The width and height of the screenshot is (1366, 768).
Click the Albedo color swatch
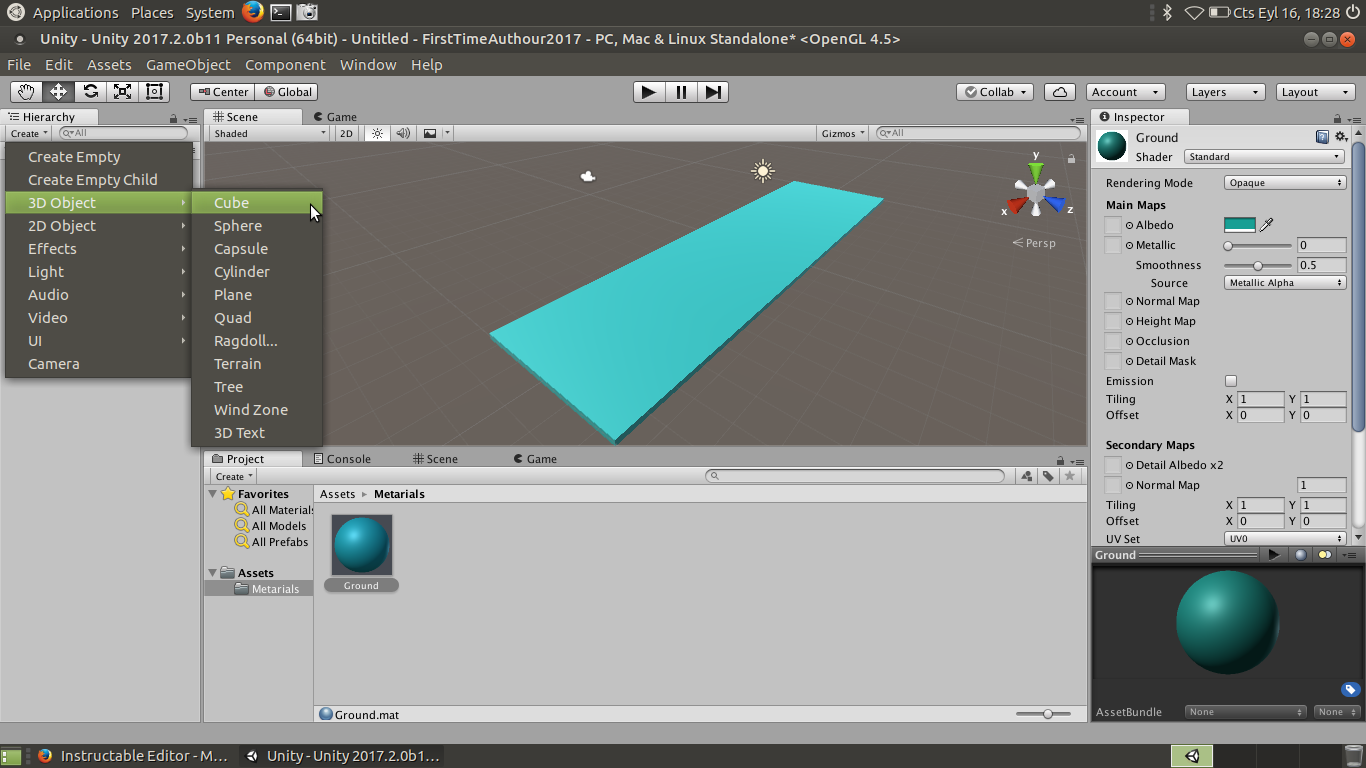point(1240,225)
